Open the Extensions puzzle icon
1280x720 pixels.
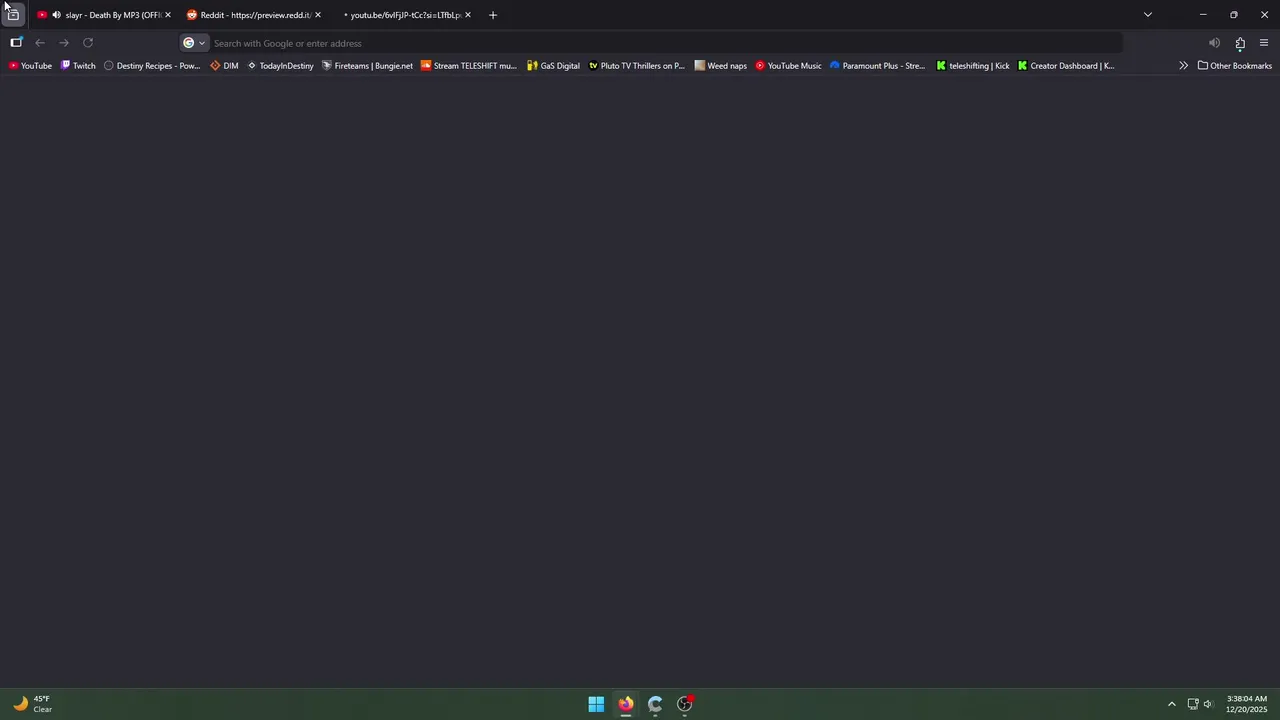[x=1240, y=43]
